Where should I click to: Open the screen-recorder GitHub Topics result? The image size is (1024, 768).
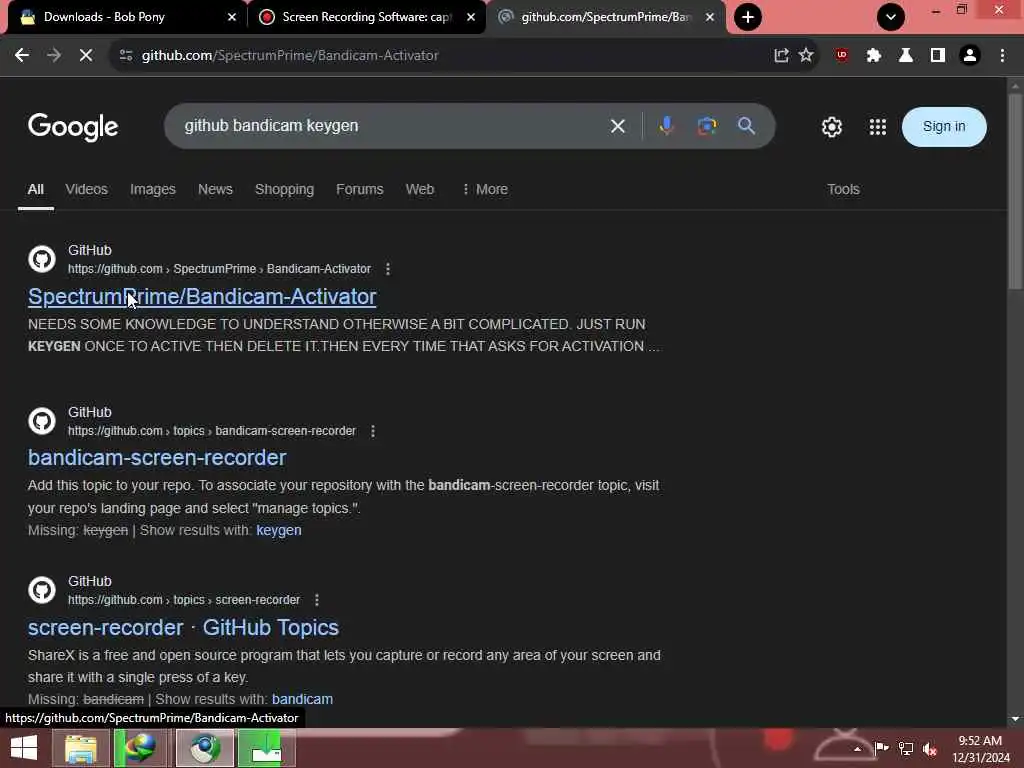pyautogui.click(x=183, y=628)
